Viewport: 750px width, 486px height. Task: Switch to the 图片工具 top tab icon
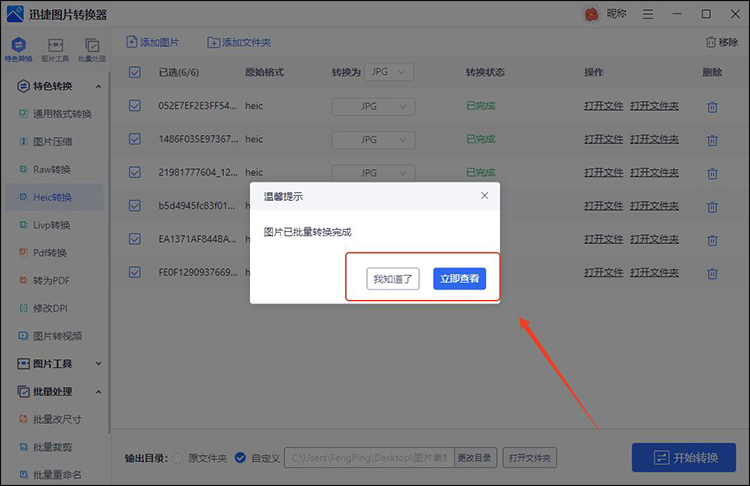point(55,49)
